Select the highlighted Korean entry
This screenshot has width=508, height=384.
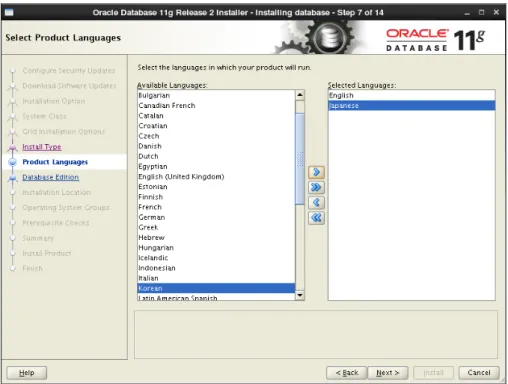pyautogui.click(x=216, y=288)
